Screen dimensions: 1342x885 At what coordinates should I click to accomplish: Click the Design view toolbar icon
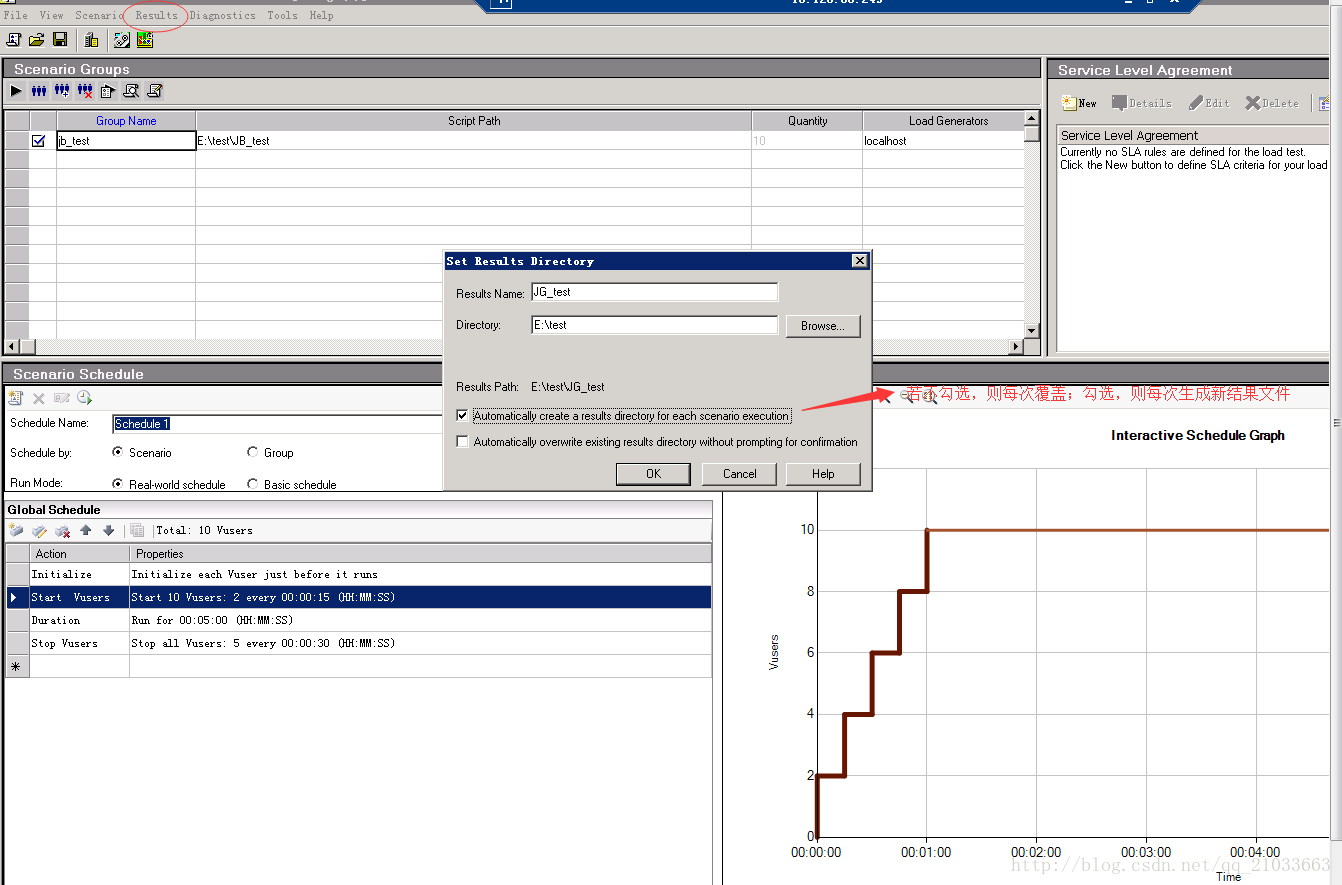pyautogui.click(x=122, y=40)
